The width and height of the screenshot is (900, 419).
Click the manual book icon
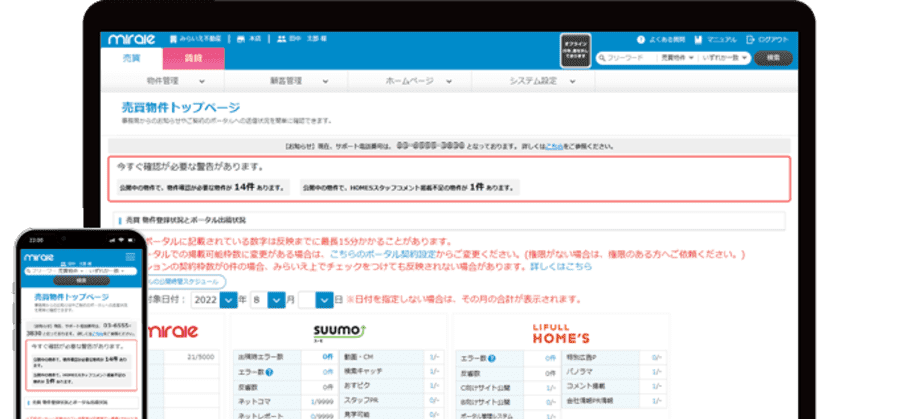click(699, 40)
